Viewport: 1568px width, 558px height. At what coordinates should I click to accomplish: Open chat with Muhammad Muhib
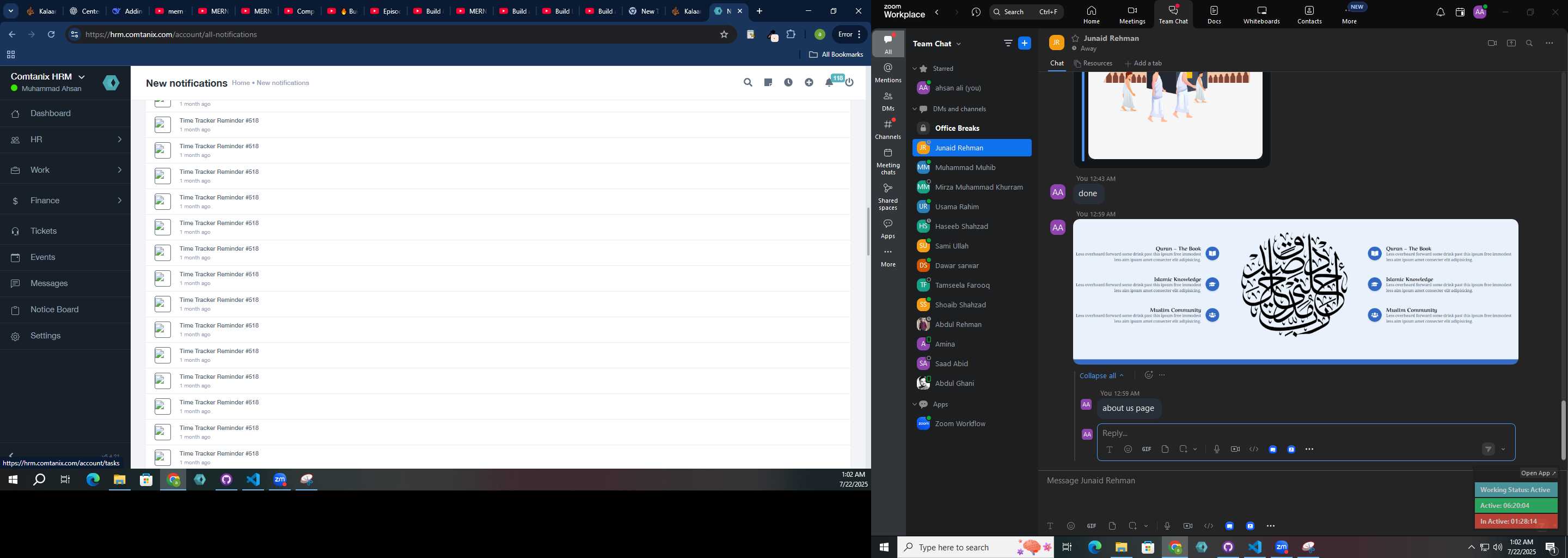(971, 167)
